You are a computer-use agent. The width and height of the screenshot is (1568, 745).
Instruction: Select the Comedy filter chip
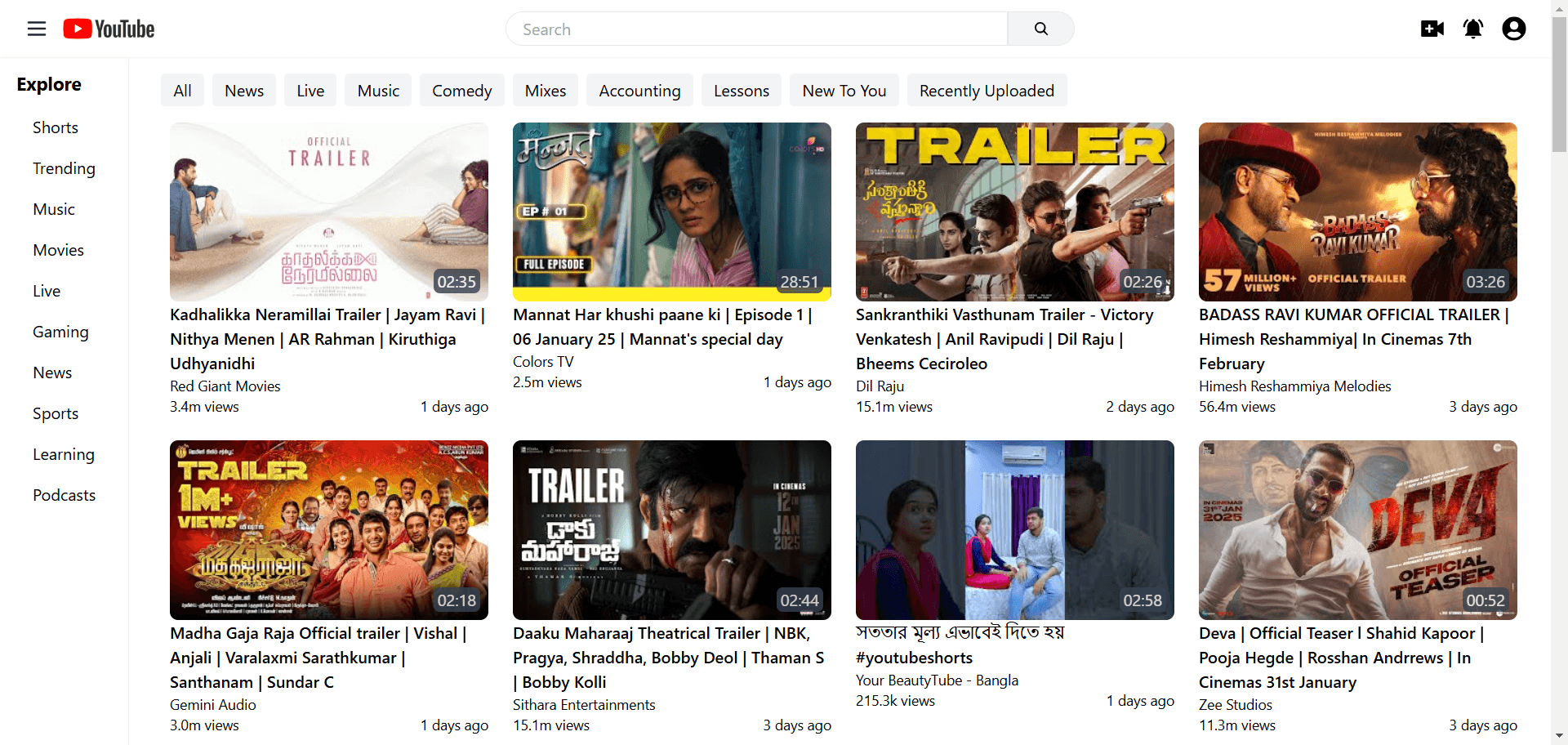tap(462, 91)
